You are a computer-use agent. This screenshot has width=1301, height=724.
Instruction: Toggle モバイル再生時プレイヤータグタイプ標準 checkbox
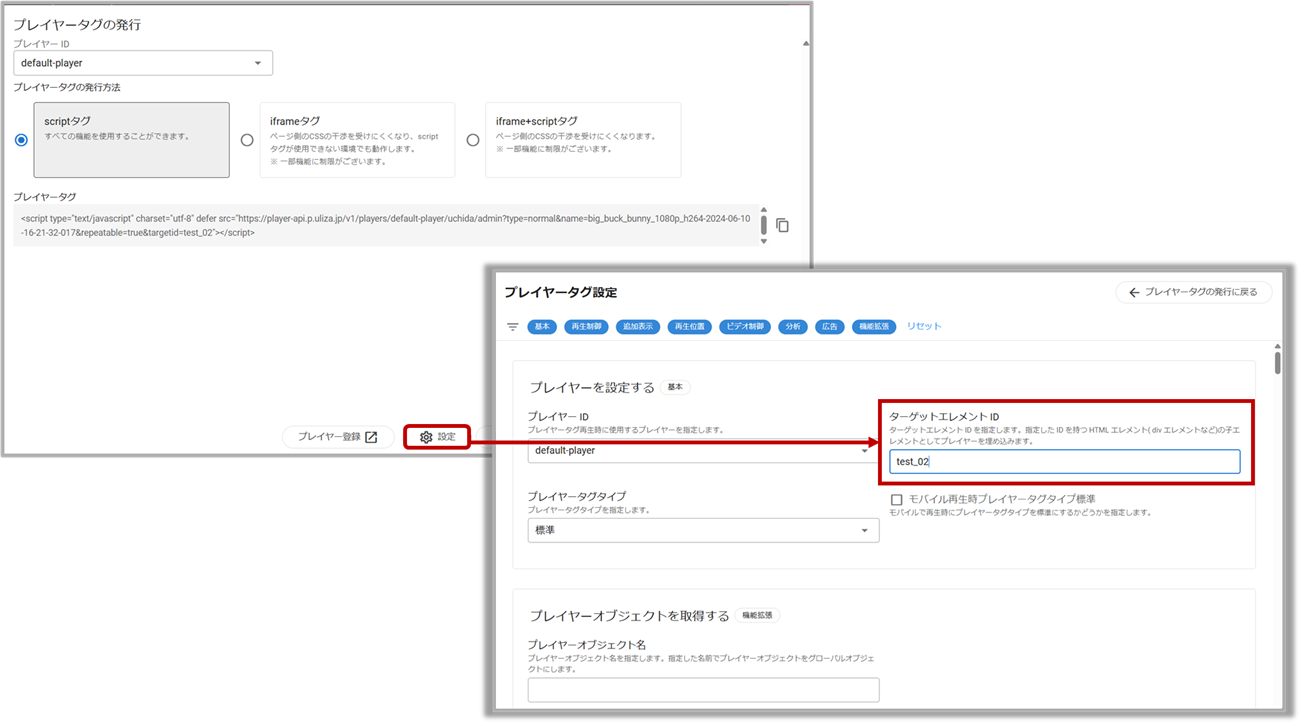click(x=896, y=499)
